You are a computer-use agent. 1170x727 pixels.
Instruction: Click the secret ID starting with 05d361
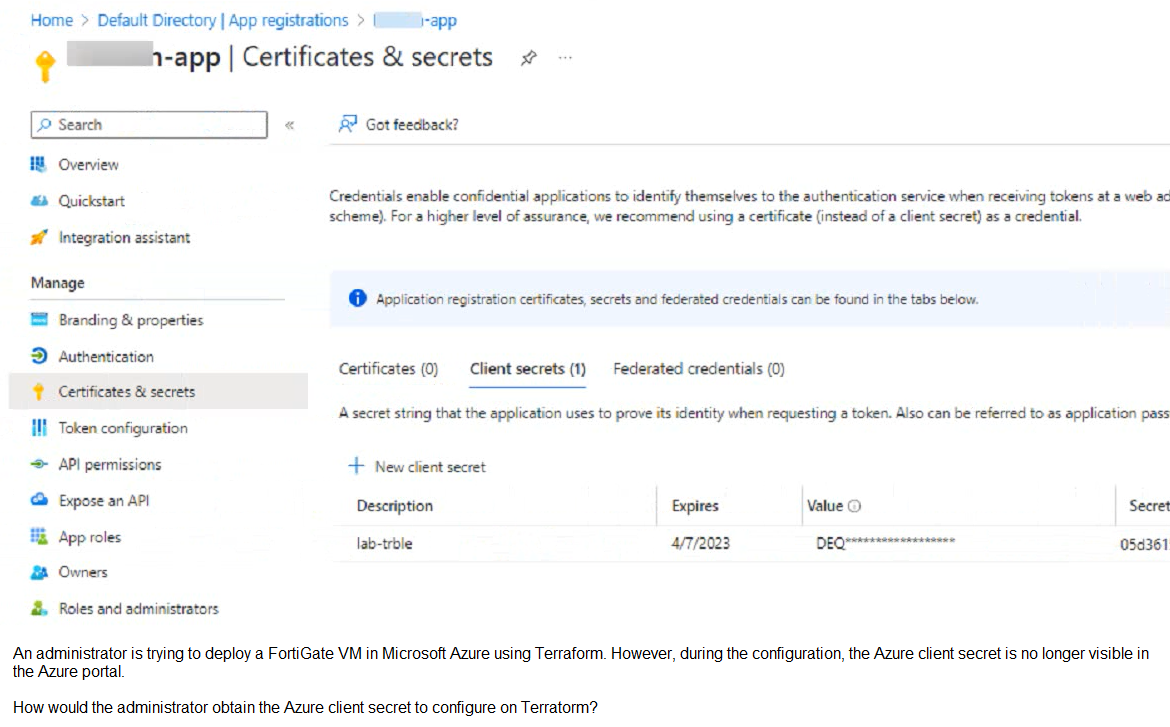click(x=1145, y=544)
